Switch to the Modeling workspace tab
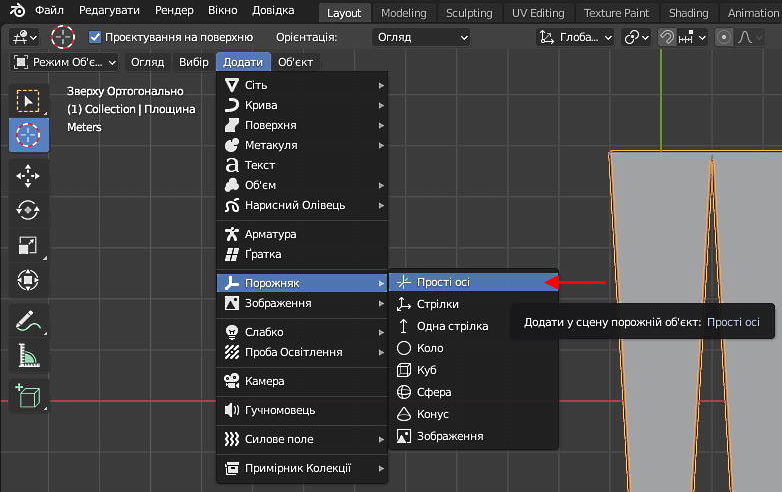The width and height of the screenshot is (782, 492). point(403,13)
